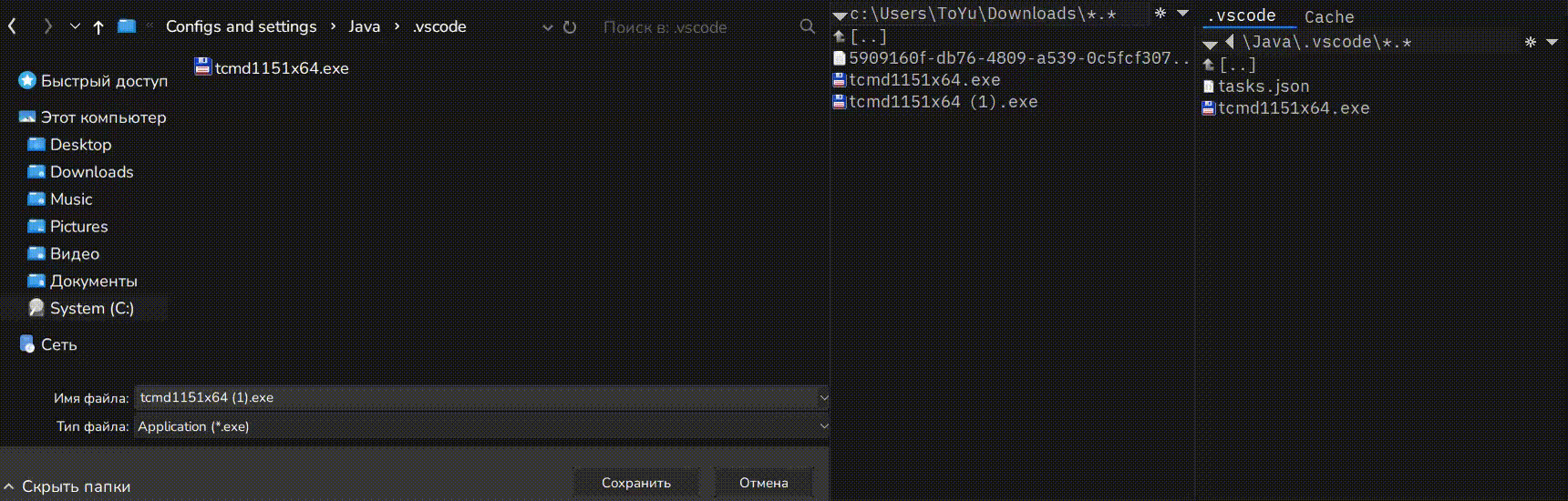The height and width of the screenshot is (501, 1568).
Task: Open Pictures folder in sidebar
Action: pyautogui.click(x=78, y=226)
